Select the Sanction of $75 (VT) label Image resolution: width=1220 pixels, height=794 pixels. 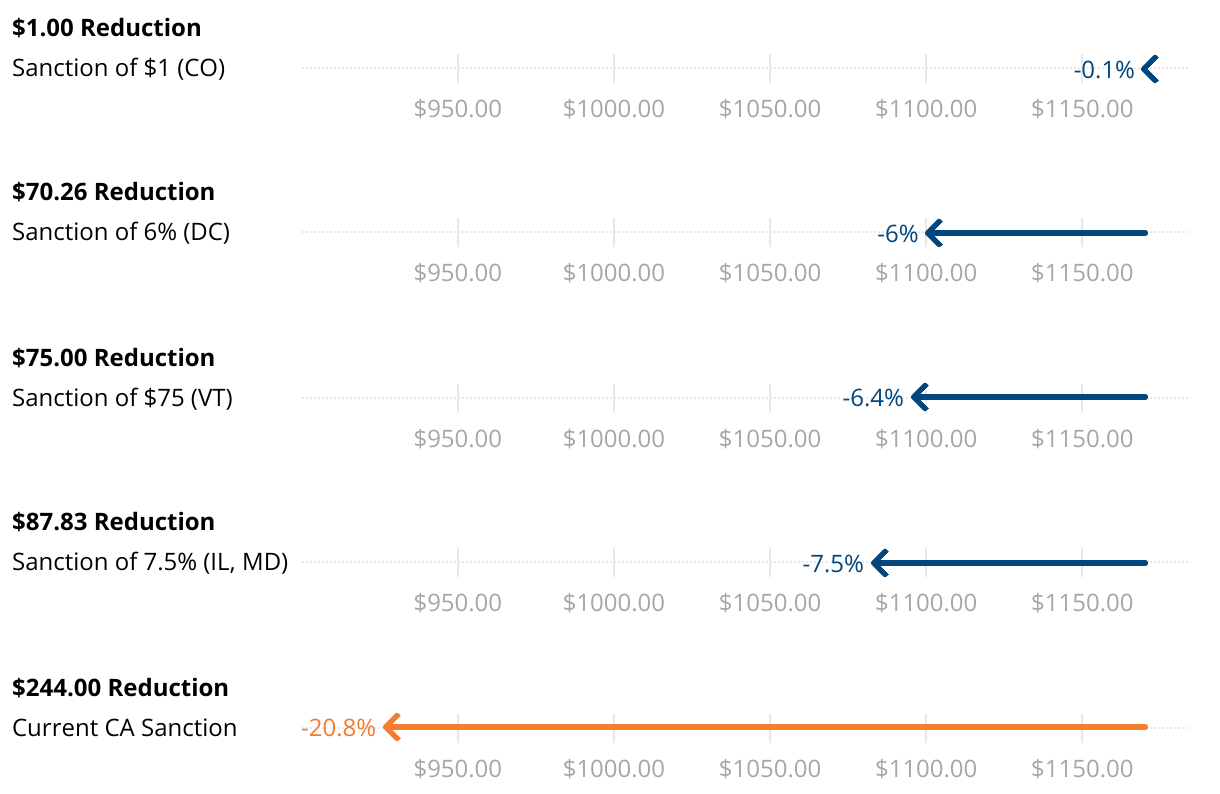(x=122, y=398)
